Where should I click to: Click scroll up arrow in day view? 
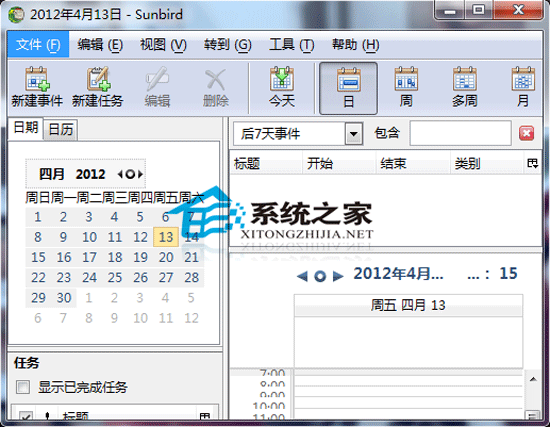(533, 379)
